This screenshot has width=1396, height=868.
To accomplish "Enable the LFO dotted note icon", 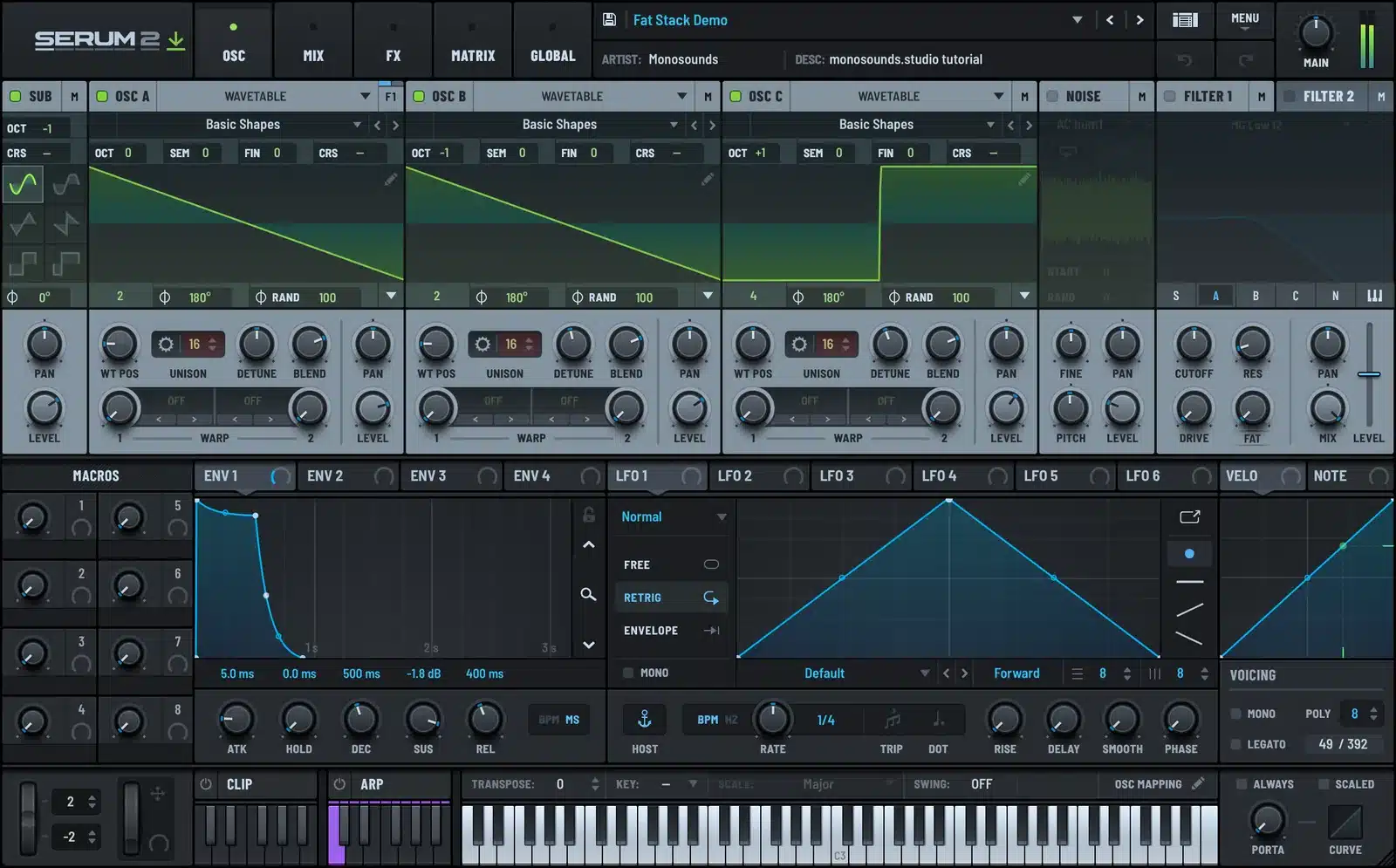I will click(938, 720).
